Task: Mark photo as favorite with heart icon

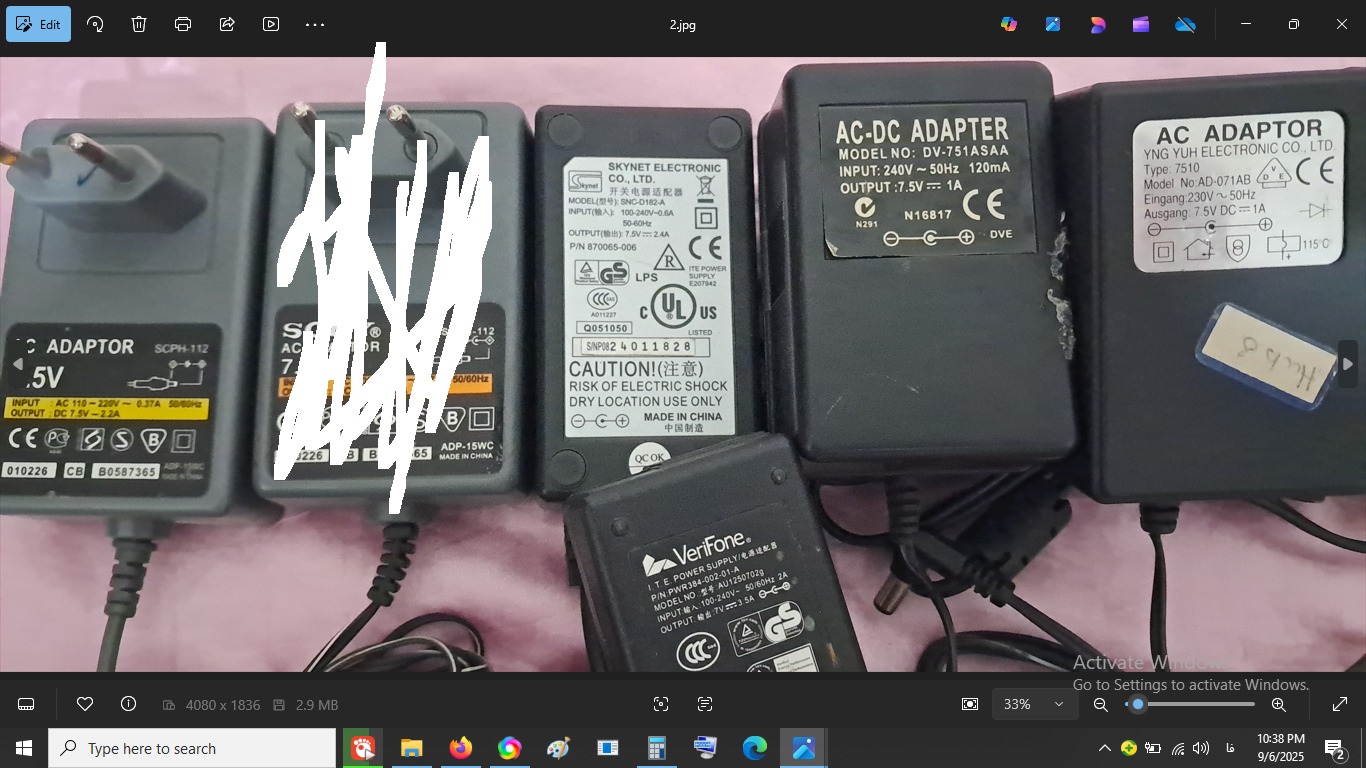Action: coord(85,704)
